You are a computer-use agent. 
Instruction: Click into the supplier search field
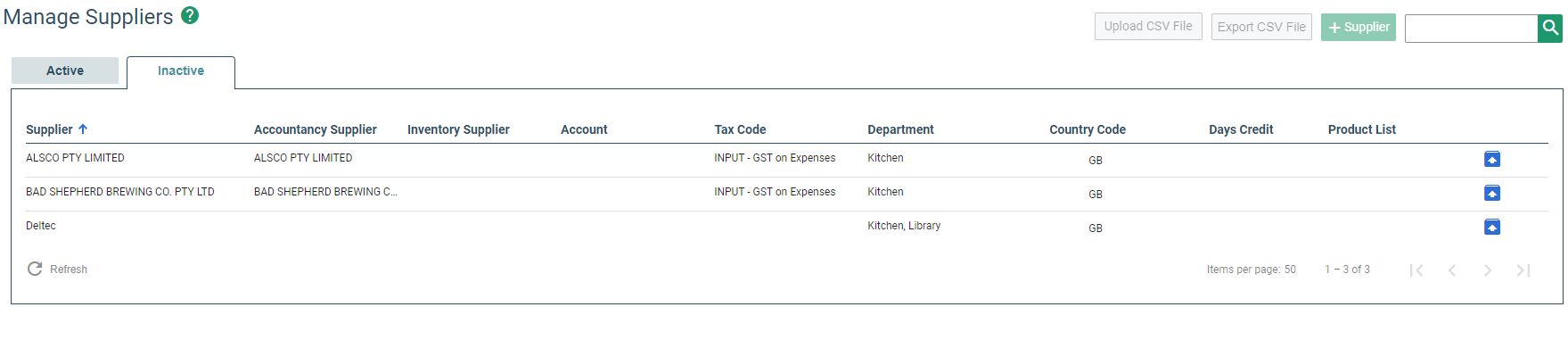coord(1472,28)
